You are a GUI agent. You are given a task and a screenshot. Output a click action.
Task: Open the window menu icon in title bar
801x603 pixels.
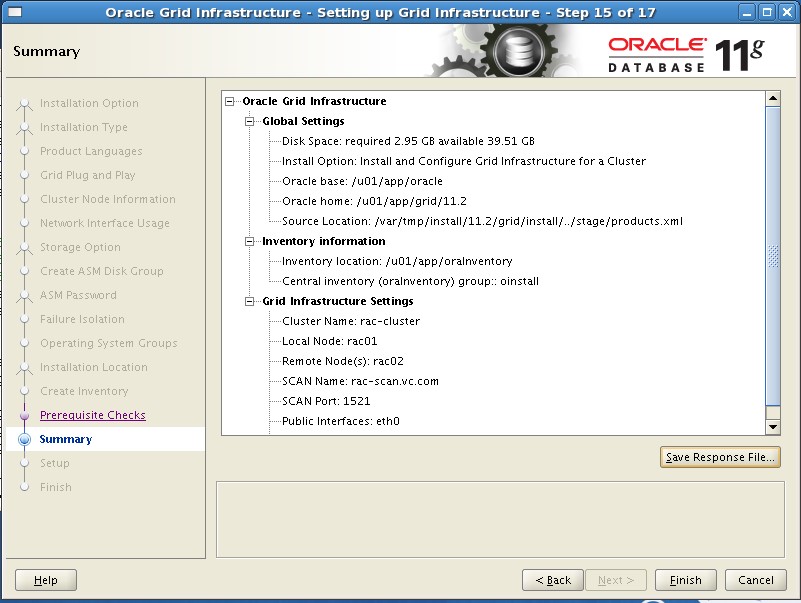coord(14,12)
